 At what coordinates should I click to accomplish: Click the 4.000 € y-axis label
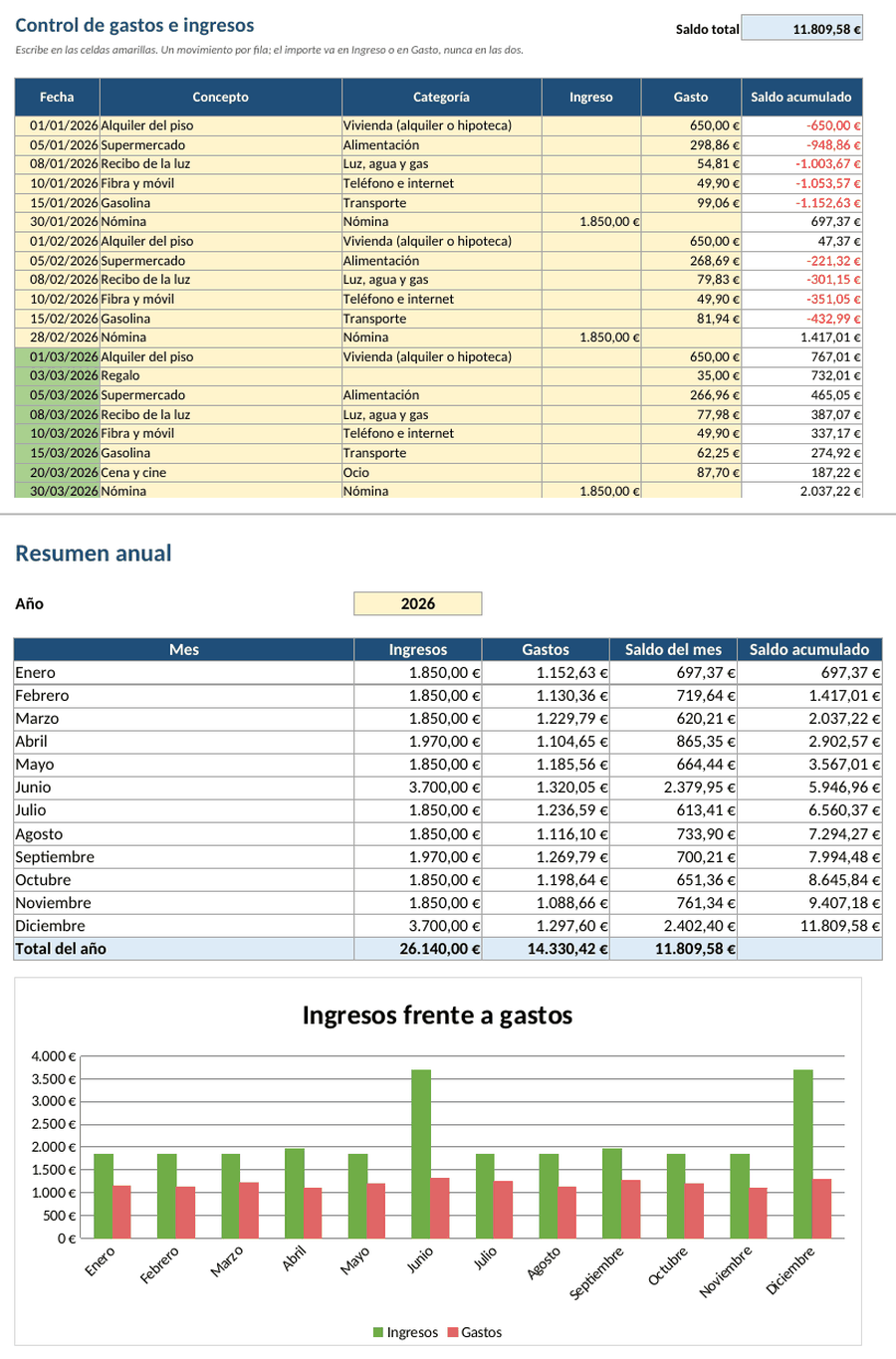pos(53,1056)
